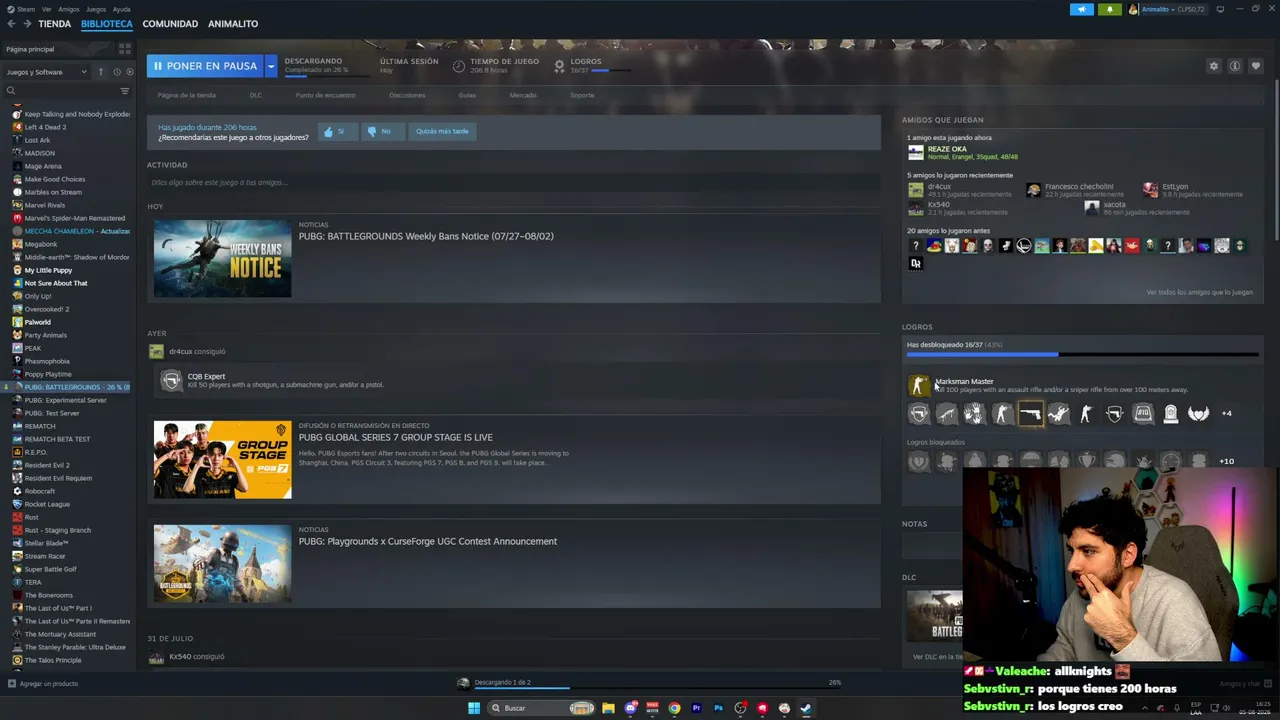Open Google Chrome from the taskbar
This screenshot has width=1280, height=720.
pos(674,708)
